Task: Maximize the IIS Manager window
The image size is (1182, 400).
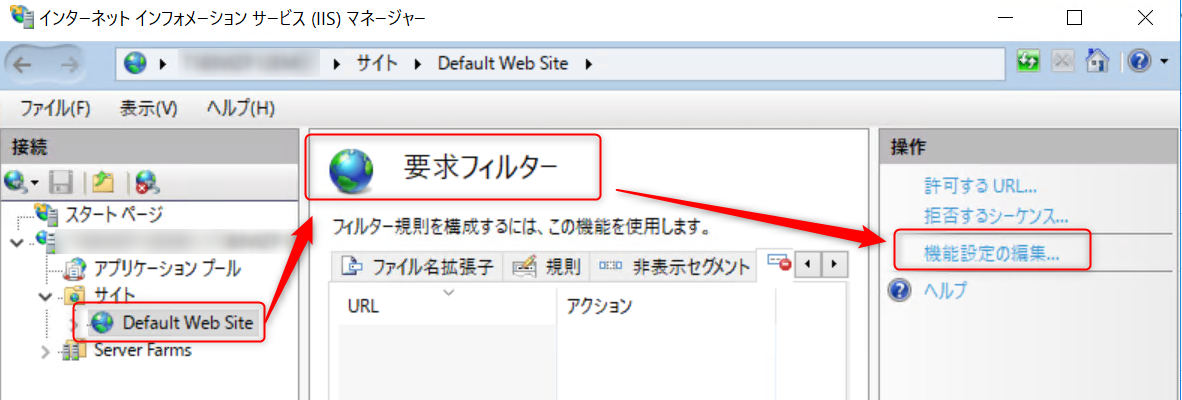Action: tap(1074, 18)
